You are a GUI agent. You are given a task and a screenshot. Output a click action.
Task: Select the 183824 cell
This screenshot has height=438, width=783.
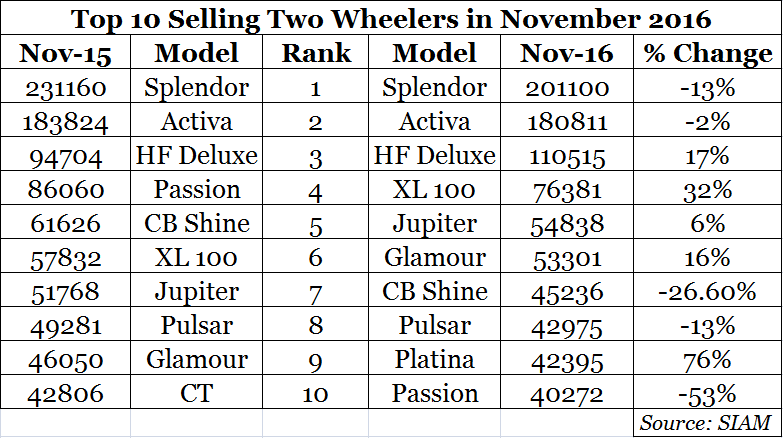click(66, 122)
